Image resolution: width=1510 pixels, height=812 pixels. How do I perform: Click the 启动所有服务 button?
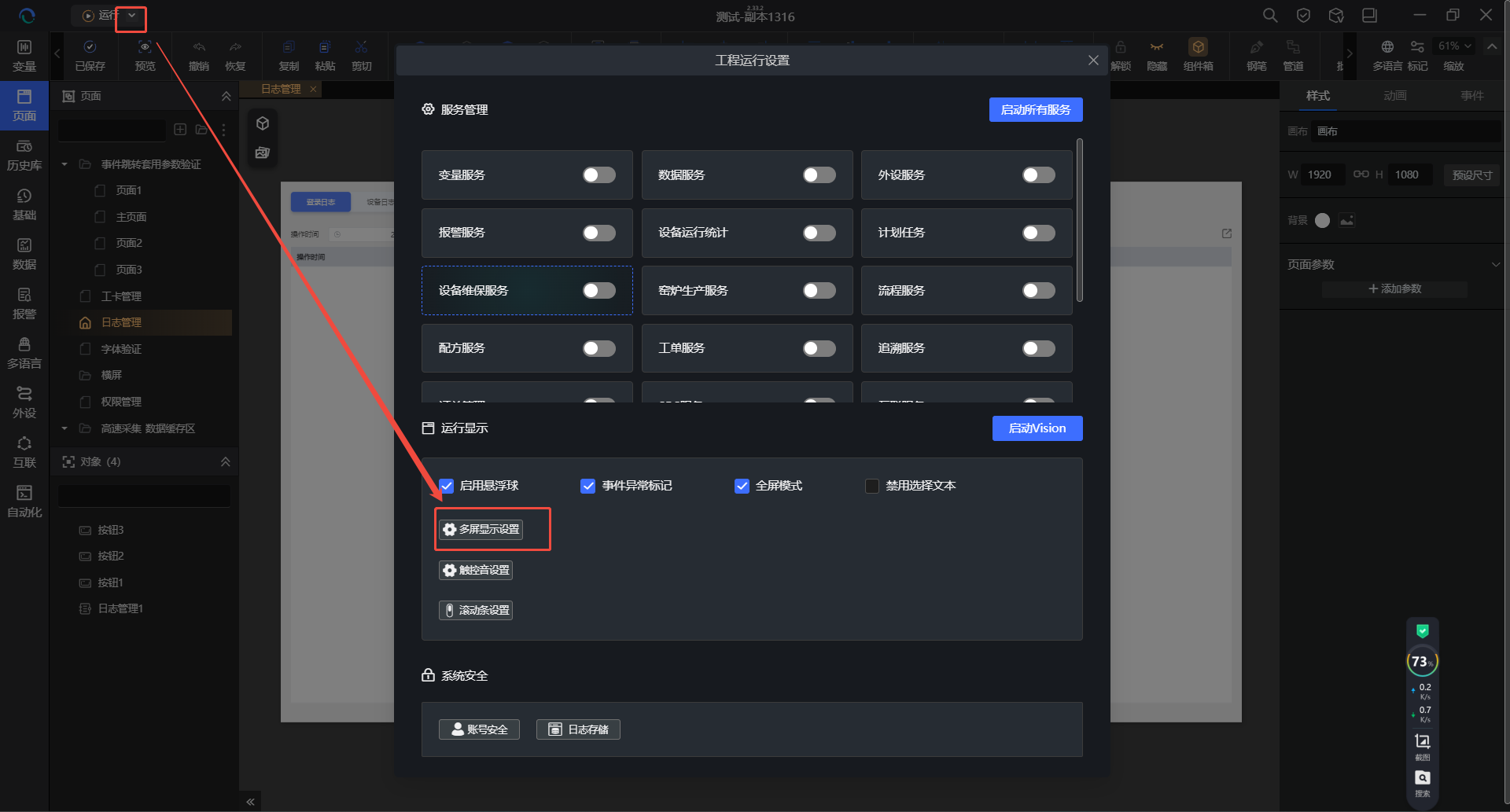(x=1035, y=110)
